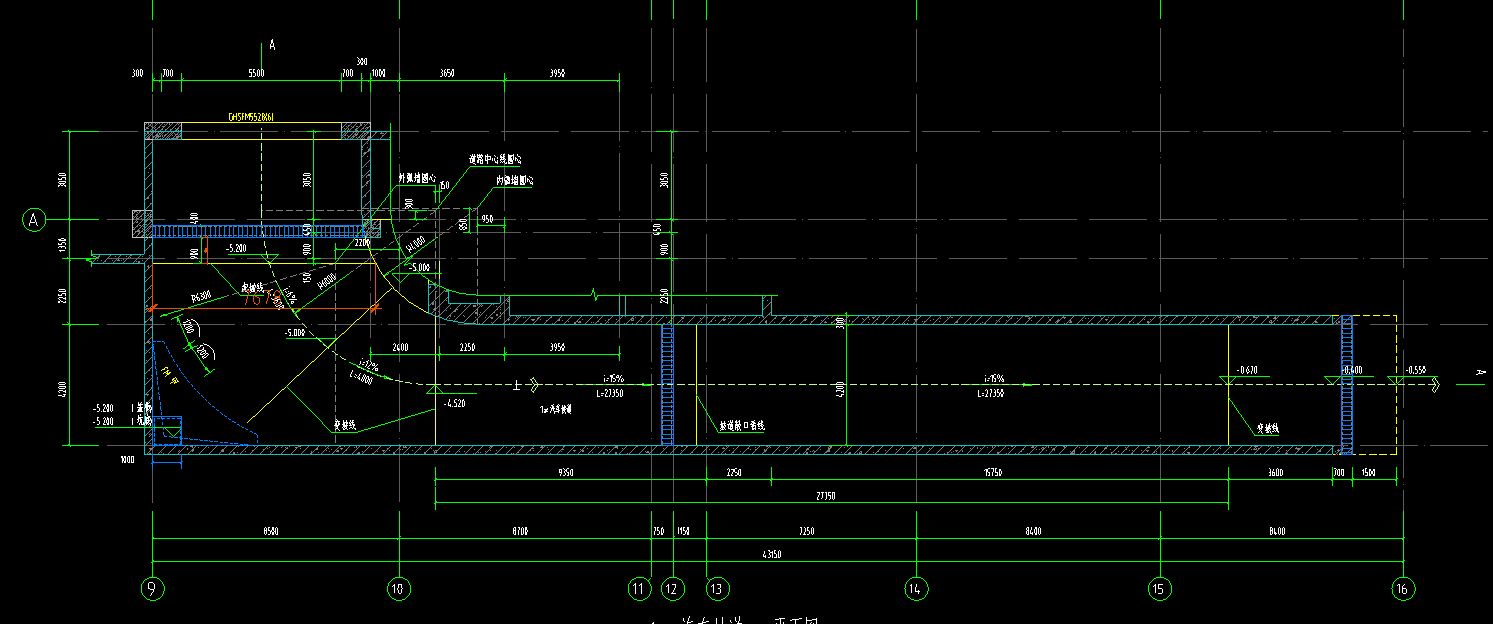Click grid axis bubble 16
Image resolution: width=1493 pixels, height=624 pixels.
(1402, 589)
